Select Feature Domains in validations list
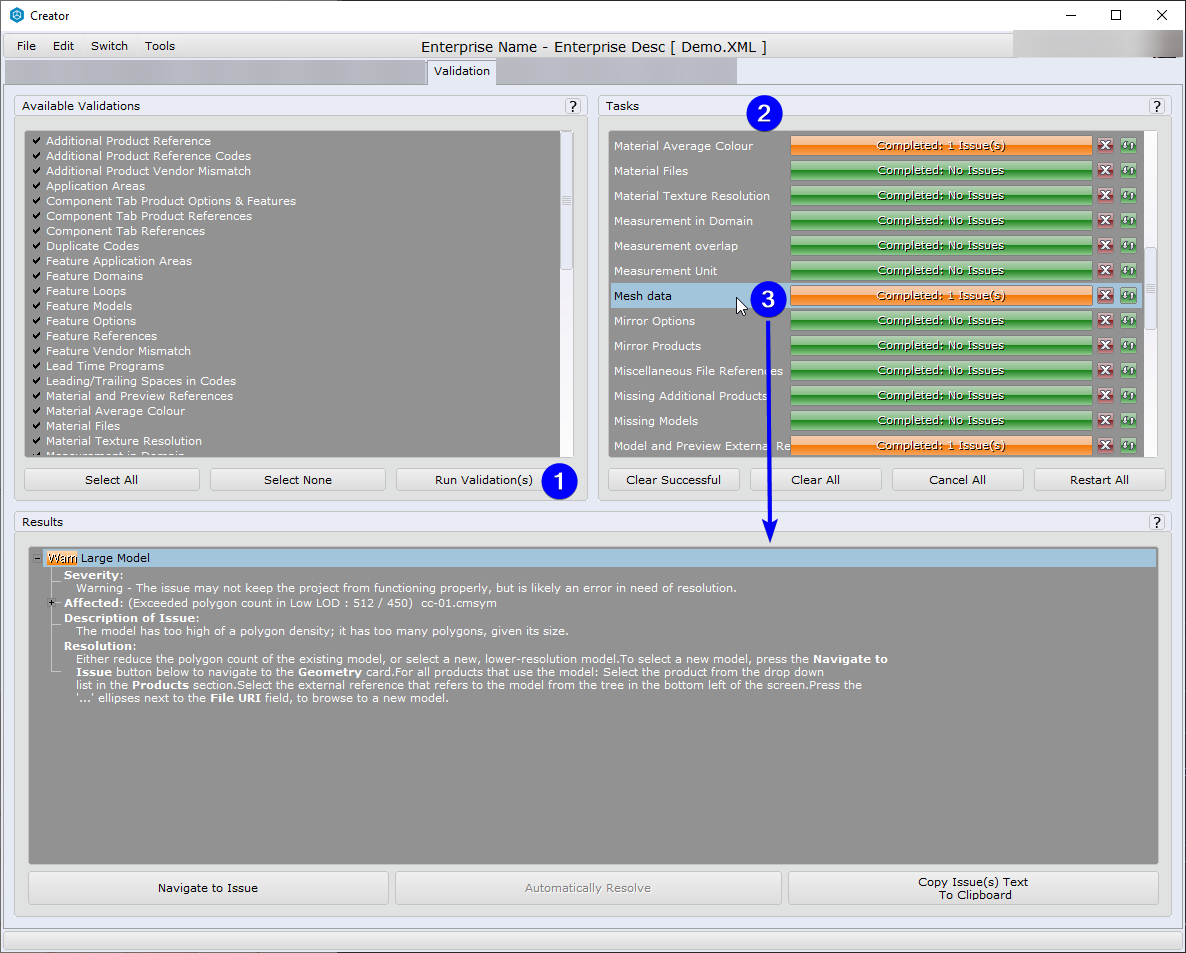The height and width of the screenshot is (953, 1186). click(94, 276)
